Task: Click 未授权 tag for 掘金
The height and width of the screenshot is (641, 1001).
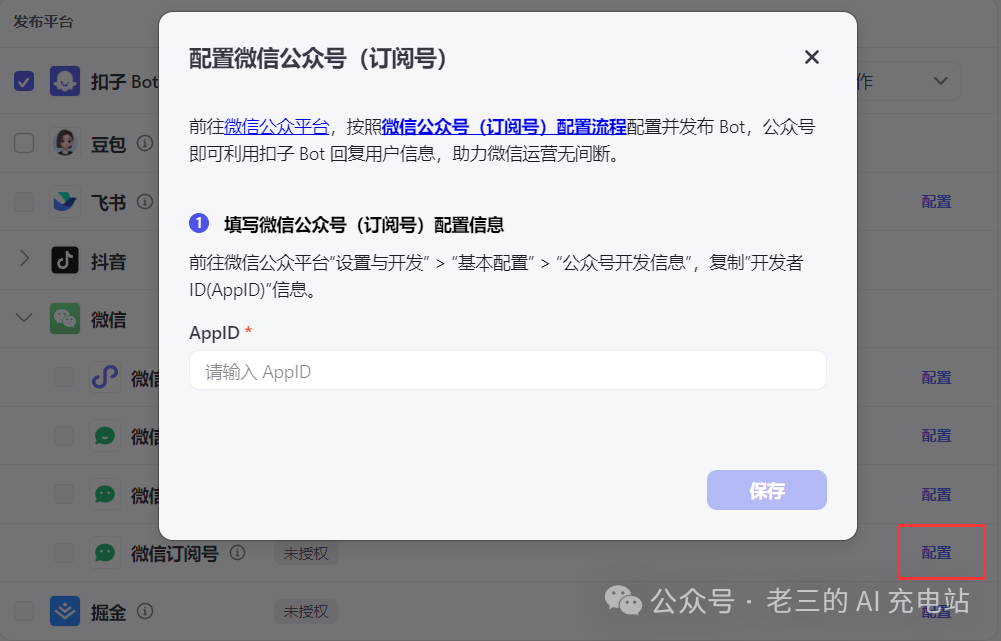Action: click(x=306, y=612)
